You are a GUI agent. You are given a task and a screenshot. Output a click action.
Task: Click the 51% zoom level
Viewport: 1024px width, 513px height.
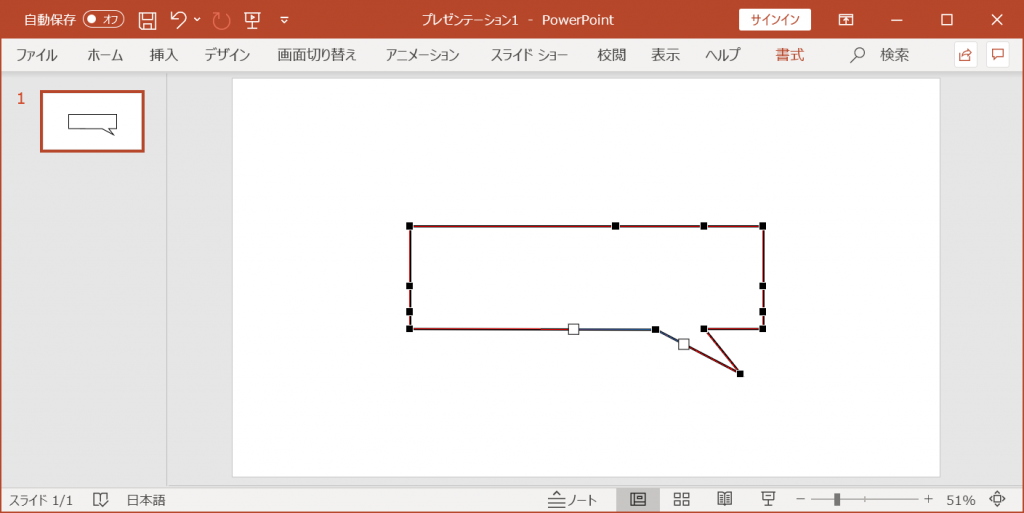tap(961, 500)
